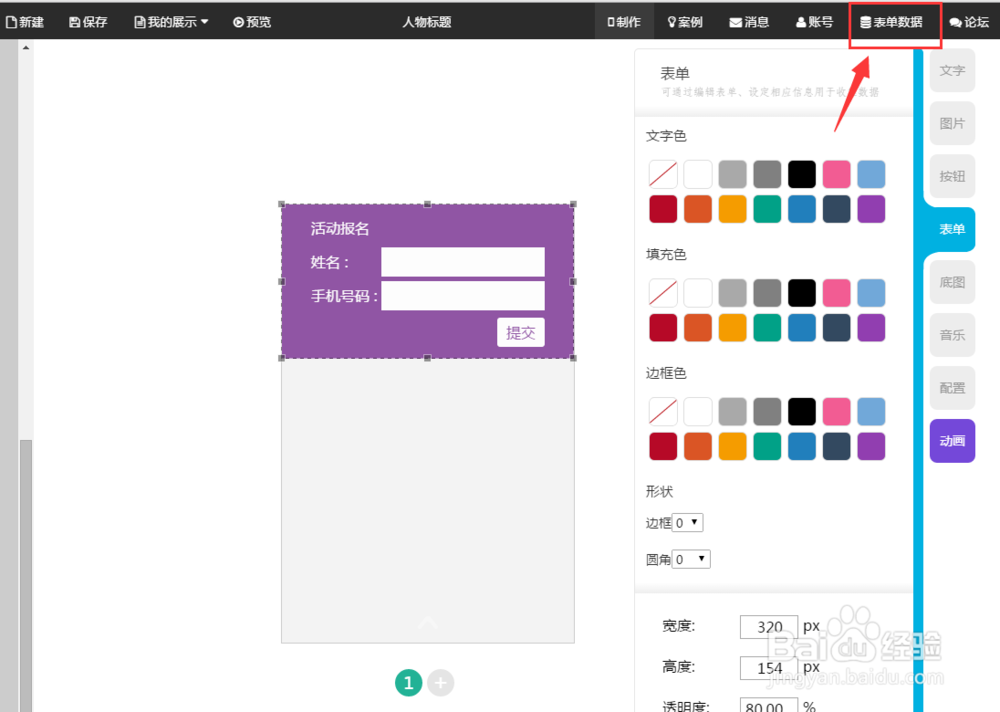Image resolution: width=1000 pixels, height=712 pixels.
Task: Open preview mode with 预览
Action: pyautogui.click(x=251, y=21)
